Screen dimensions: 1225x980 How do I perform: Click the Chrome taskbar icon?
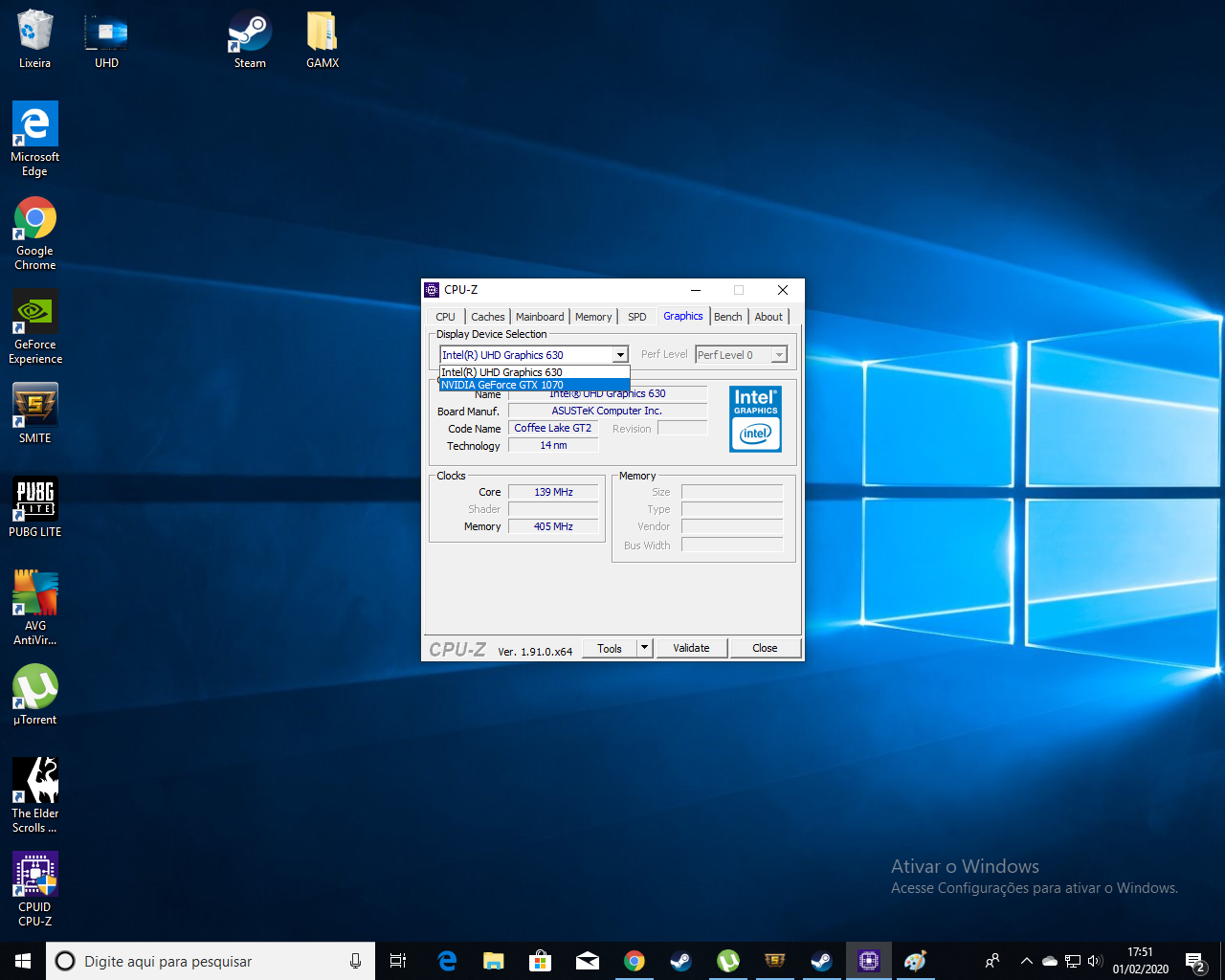(634, 961)
